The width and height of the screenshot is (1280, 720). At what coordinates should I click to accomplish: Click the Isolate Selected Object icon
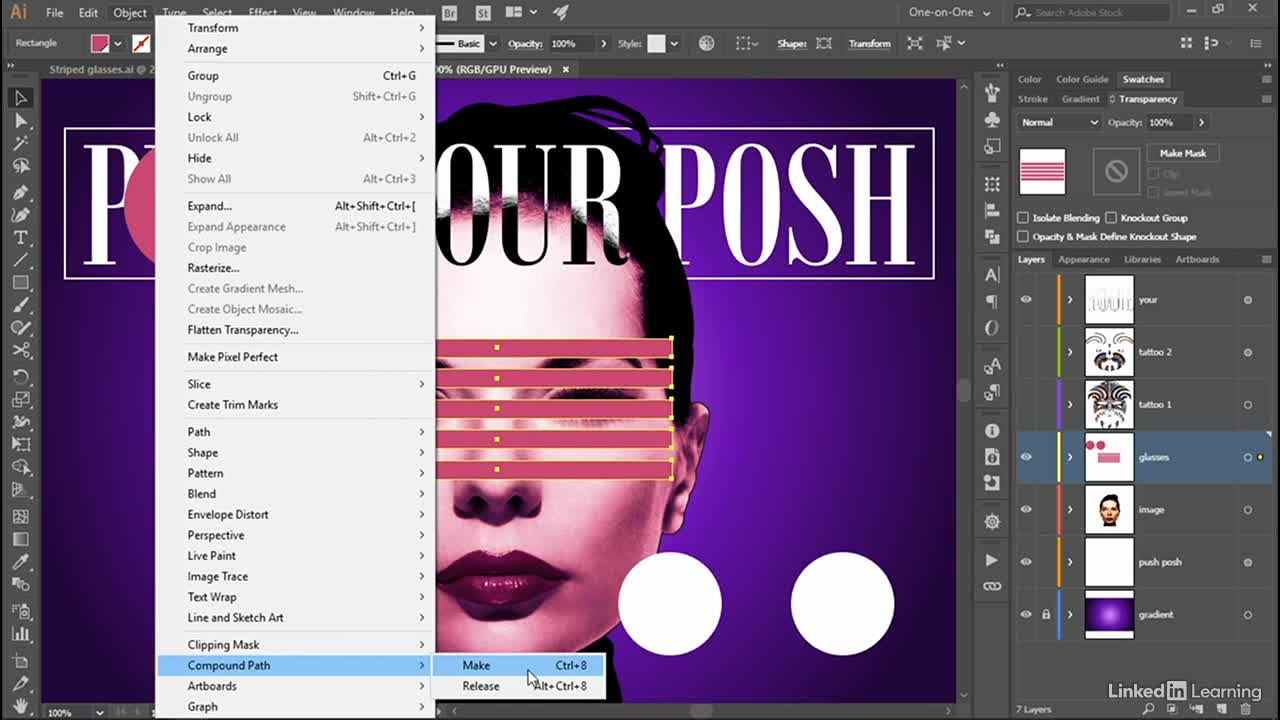pos(915,43)
